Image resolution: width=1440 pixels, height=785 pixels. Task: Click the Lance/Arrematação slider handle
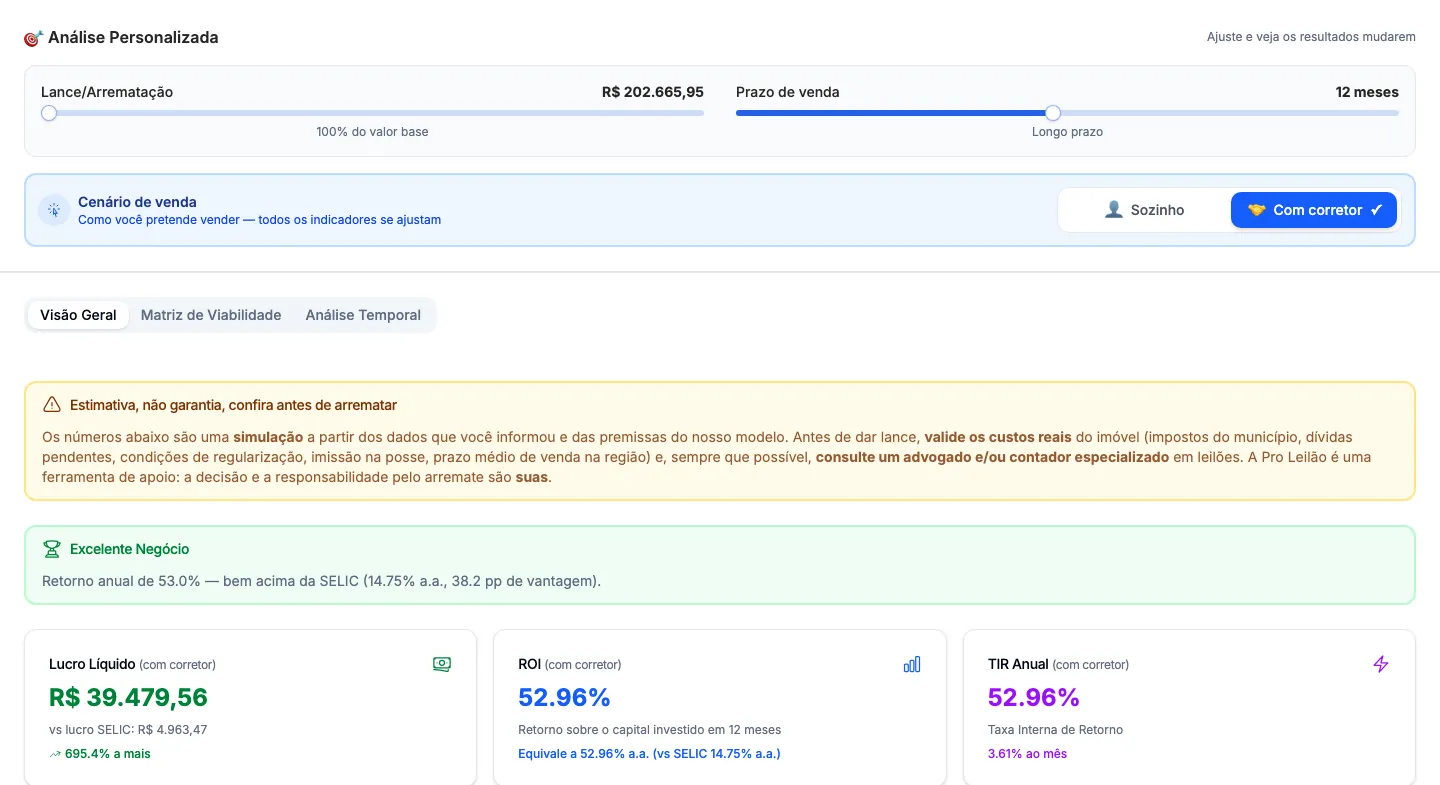coord(49,113)
